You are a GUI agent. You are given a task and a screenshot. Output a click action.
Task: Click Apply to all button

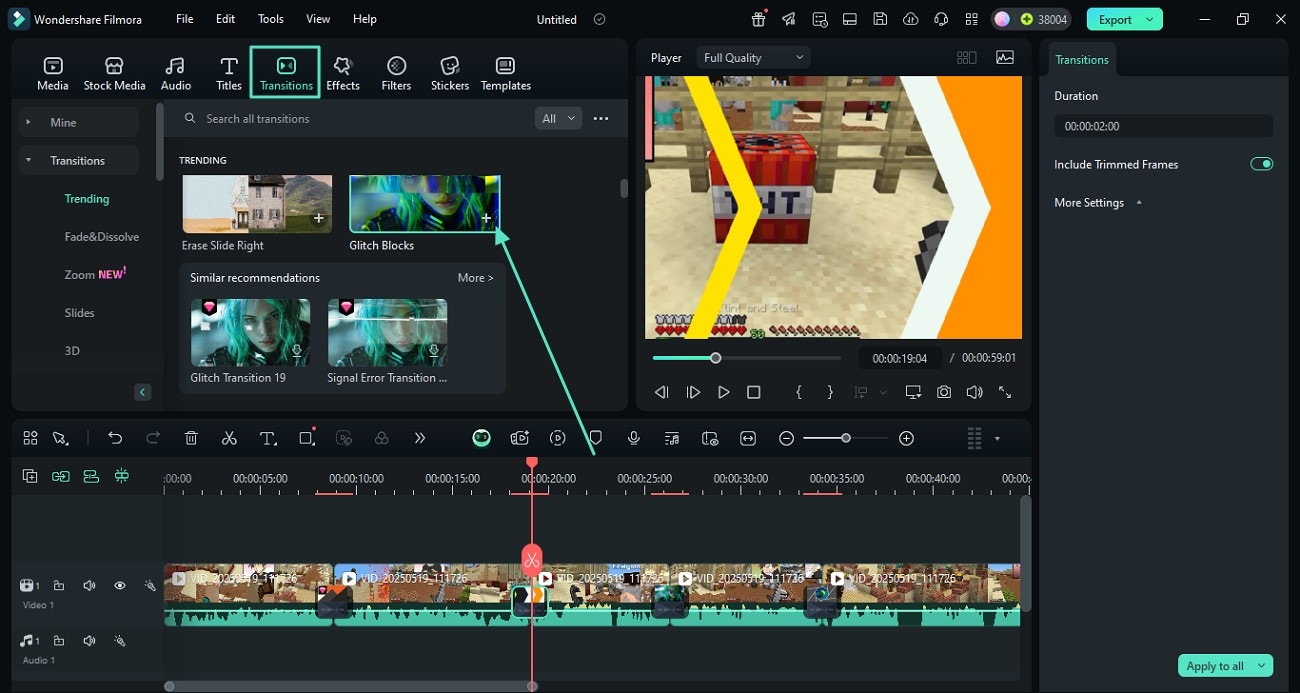(x=1215, y=666)
